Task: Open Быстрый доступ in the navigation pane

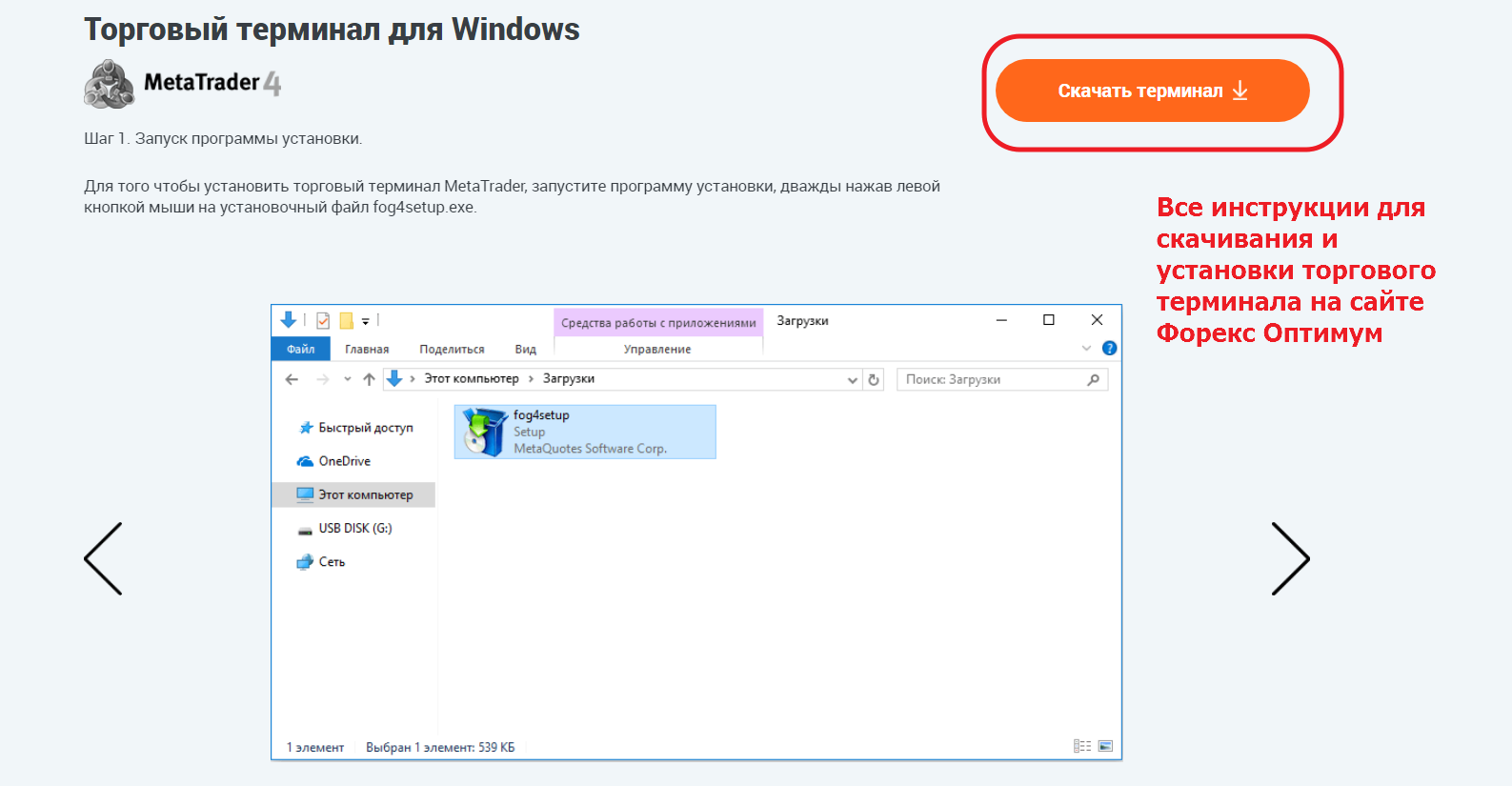Action: pyautogui.click(x=355, y=428)
